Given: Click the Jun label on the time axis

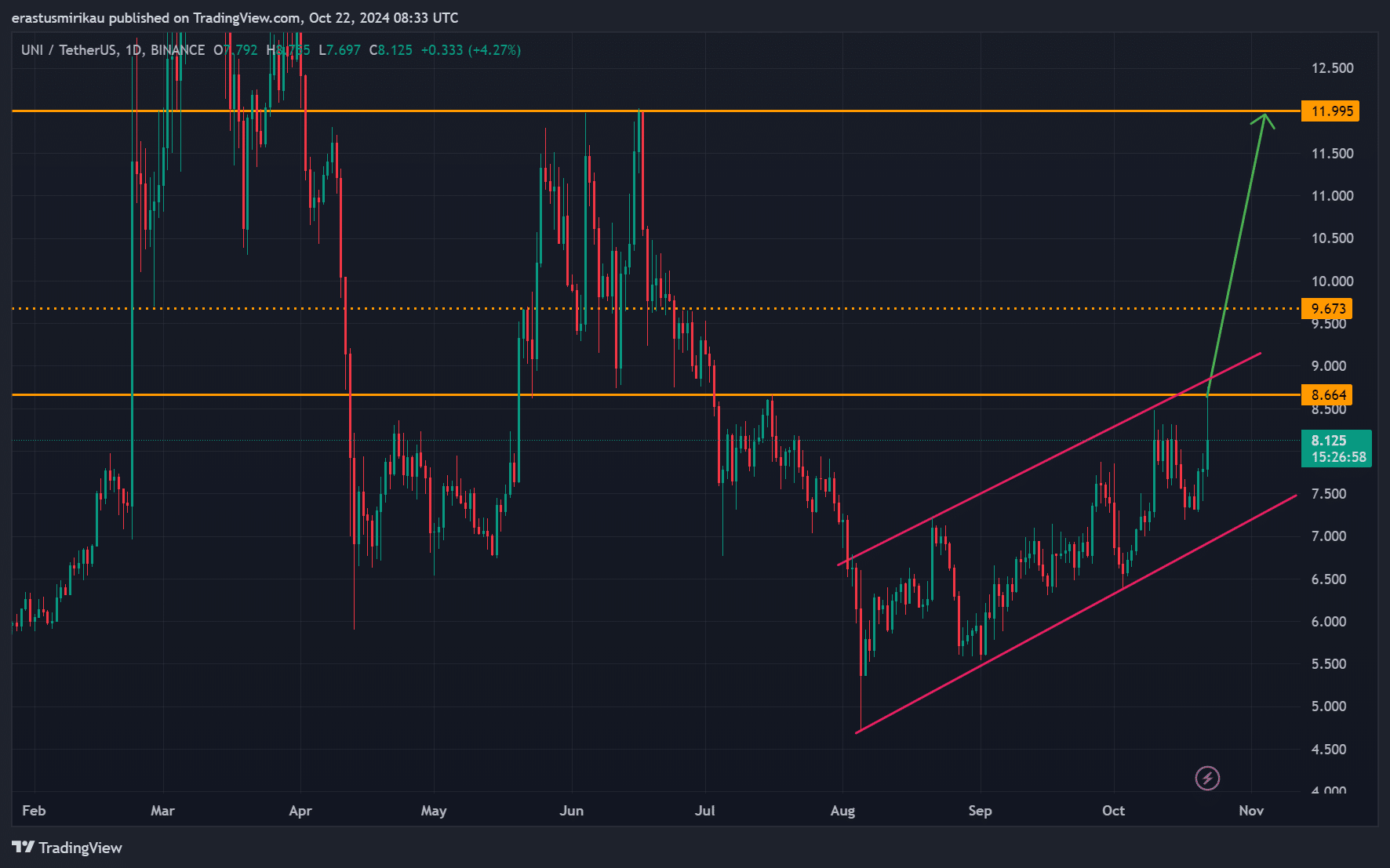Looking at the screenshot, I should [x=572, y=811].
